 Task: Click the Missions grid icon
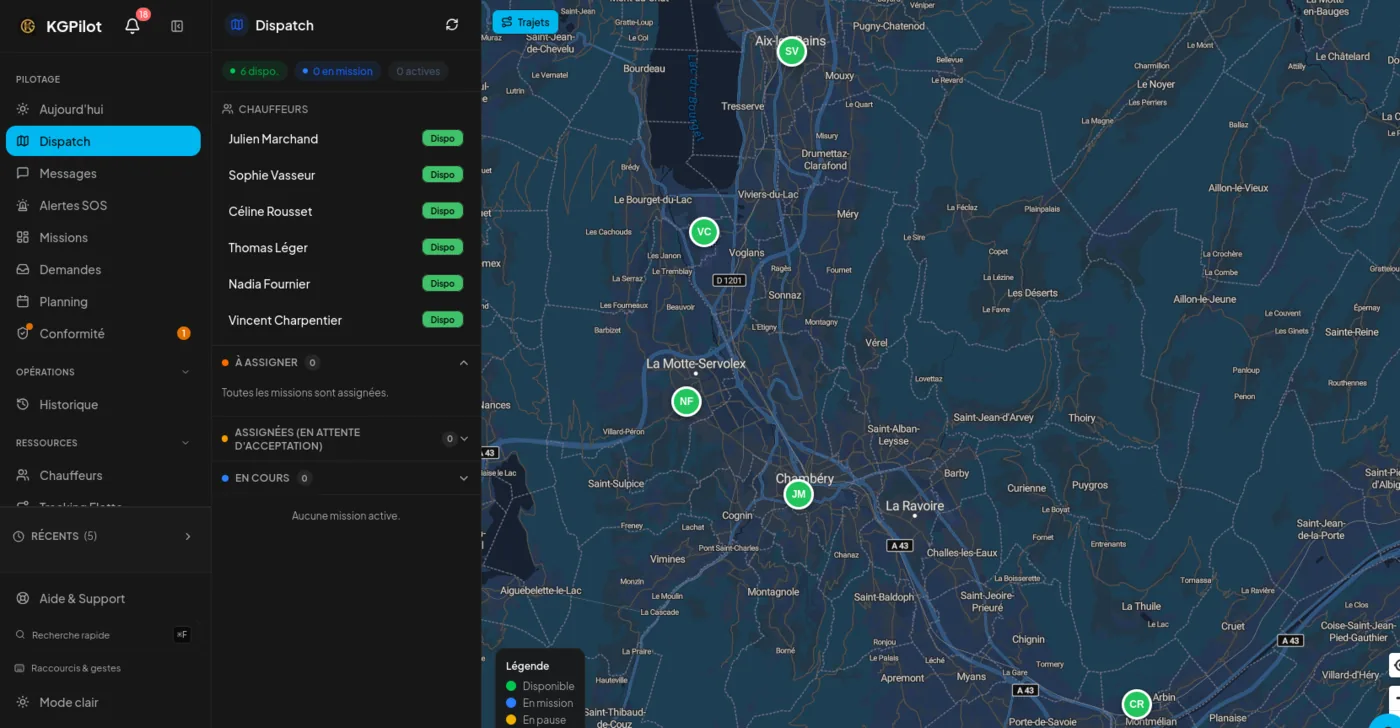point(23,237)
